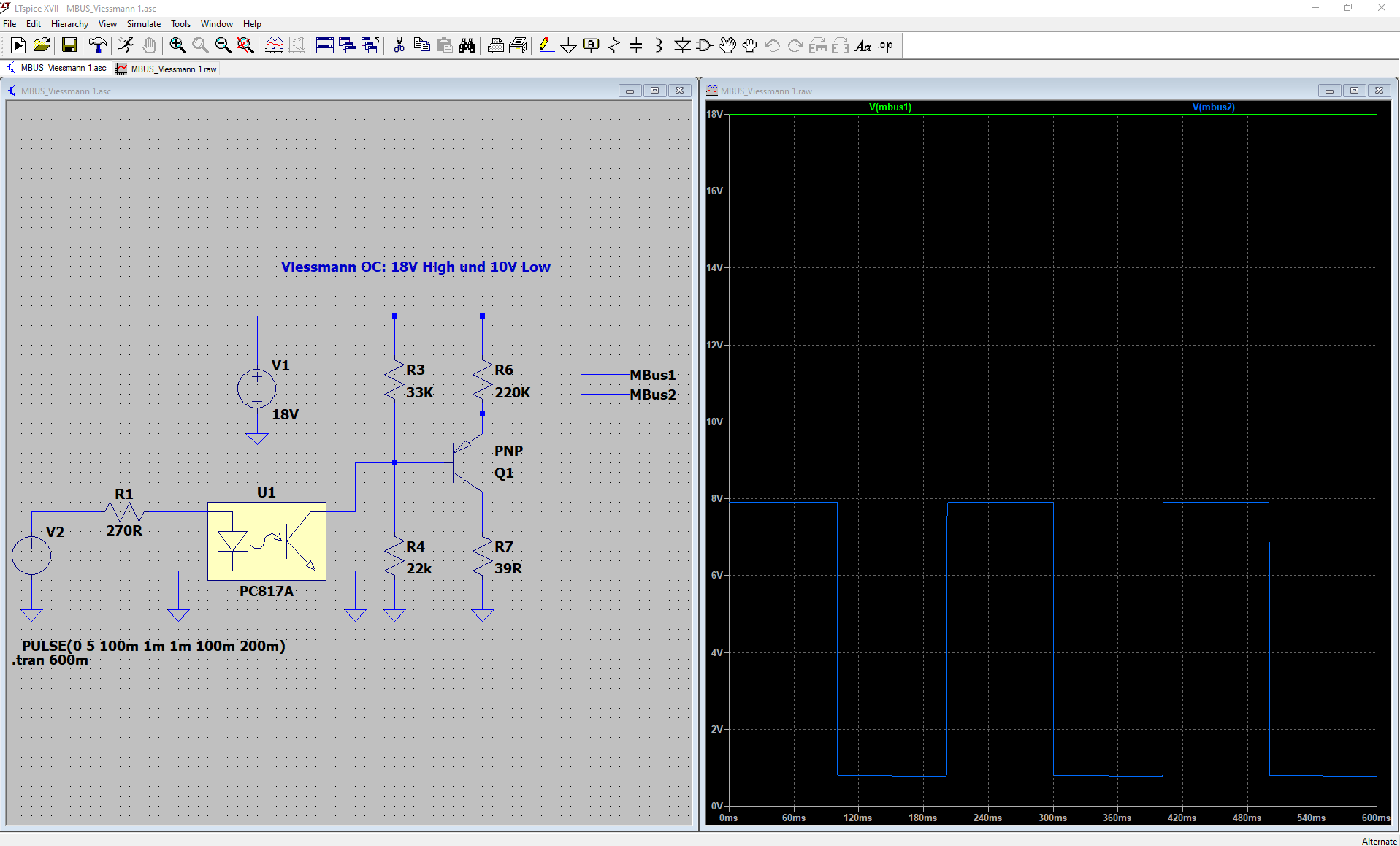Click the Paste clipboard icon

(x=444, y=45)
